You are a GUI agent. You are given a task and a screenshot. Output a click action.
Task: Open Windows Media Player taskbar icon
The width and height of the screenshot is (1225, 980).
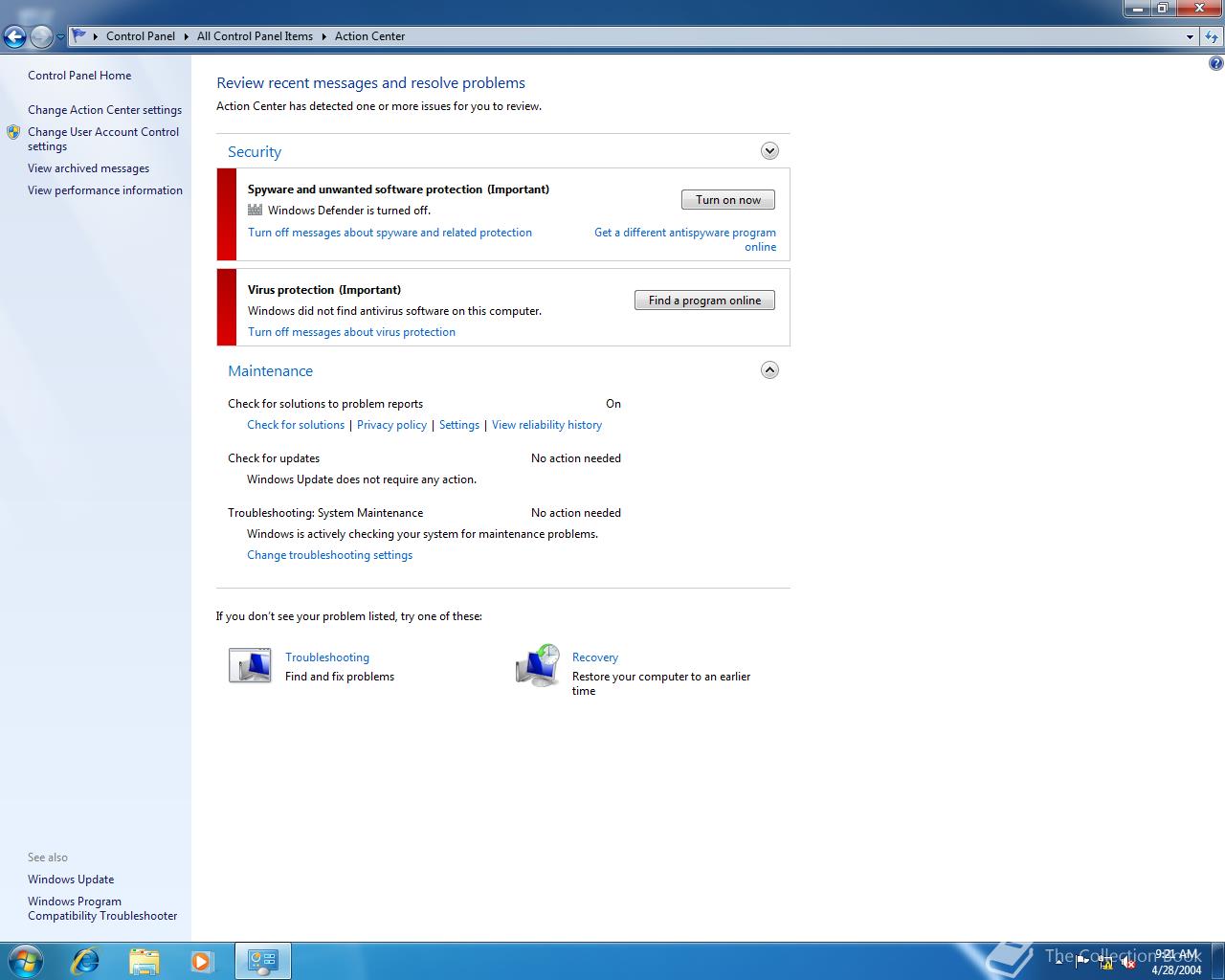tap(202, 961)
